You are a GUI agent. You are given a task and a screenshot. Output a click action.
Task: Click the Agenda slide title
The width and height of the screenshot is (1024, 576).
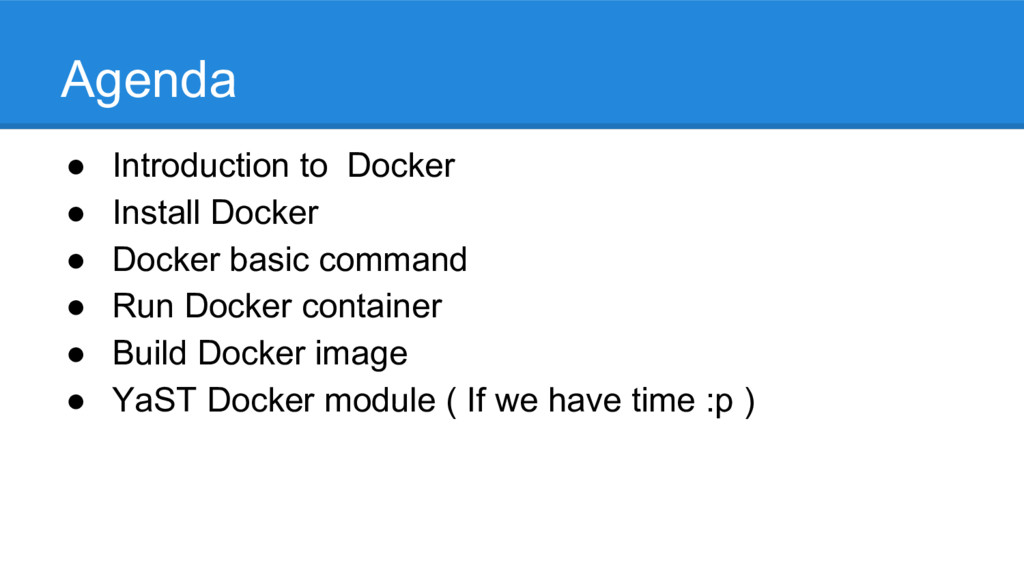pyautogui.click(x=148, y=81)
